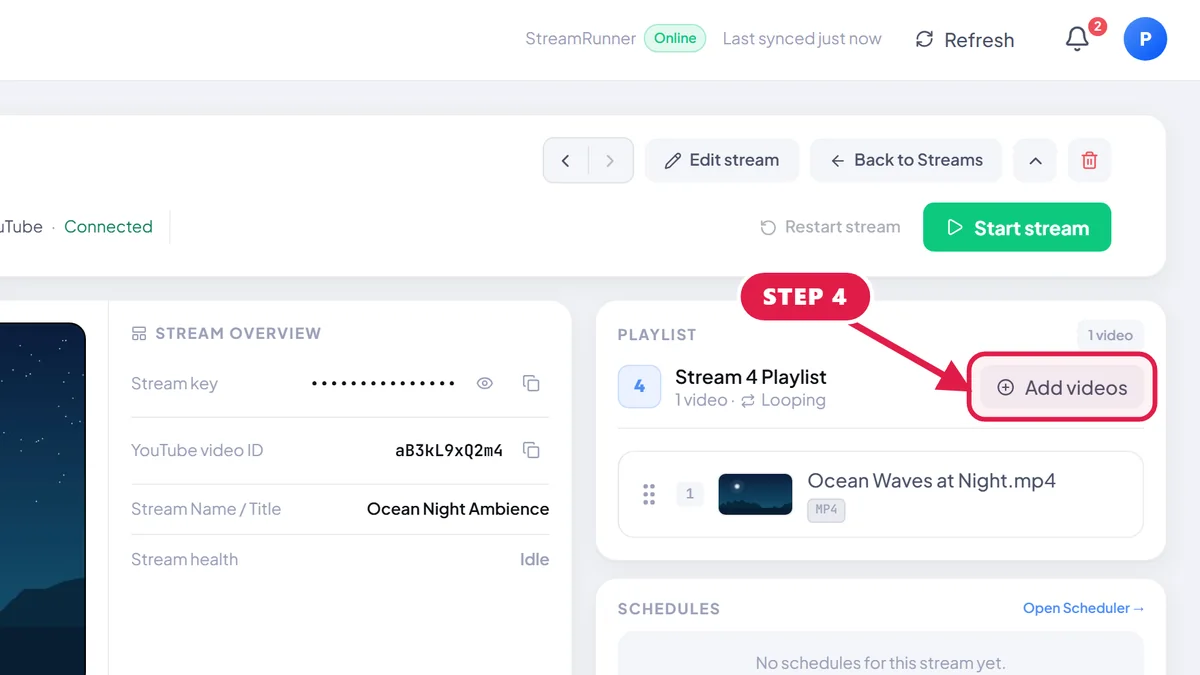1200x675 pixels.
Task: Go to the previous stream arrow
Action: click(x=566, y=160)
